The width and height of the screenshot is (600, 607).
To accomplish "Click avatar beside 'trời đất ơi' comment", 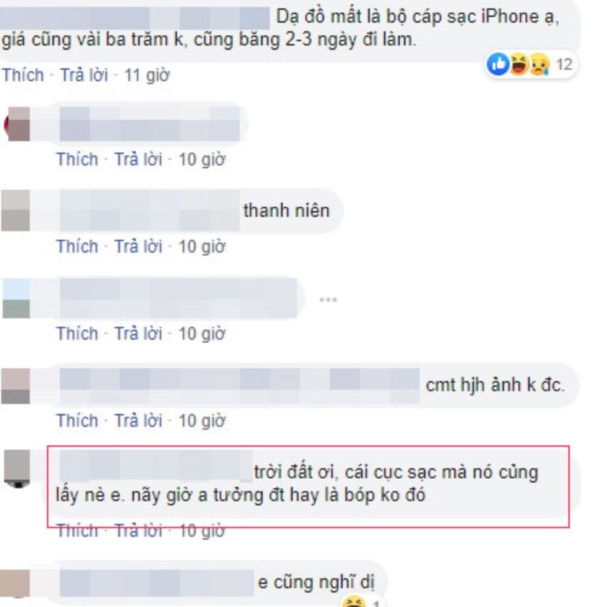I will 17,469.
